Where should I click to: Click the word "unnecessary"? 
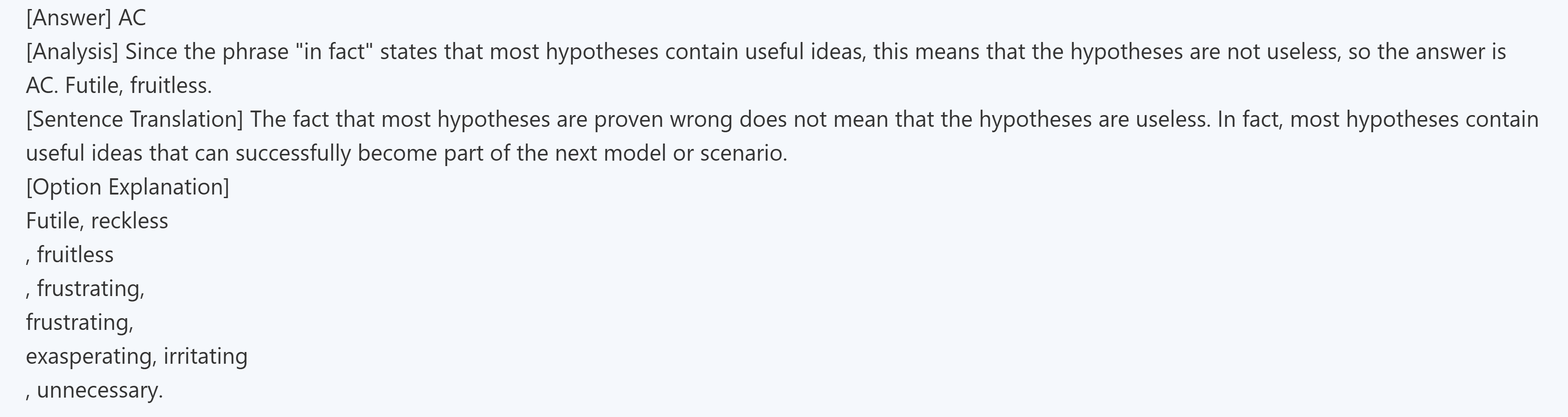click(x=99, y=390)
